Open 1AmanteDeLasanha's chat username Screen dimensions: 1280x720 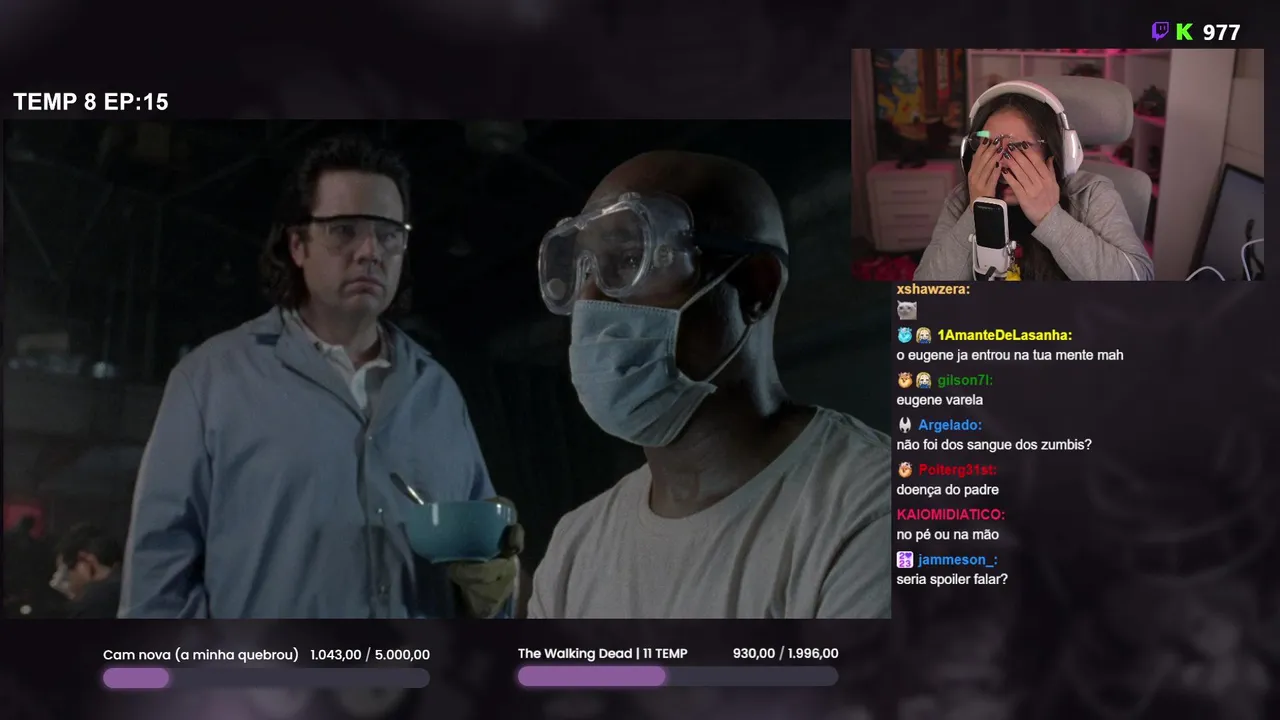coord(1004,335)
